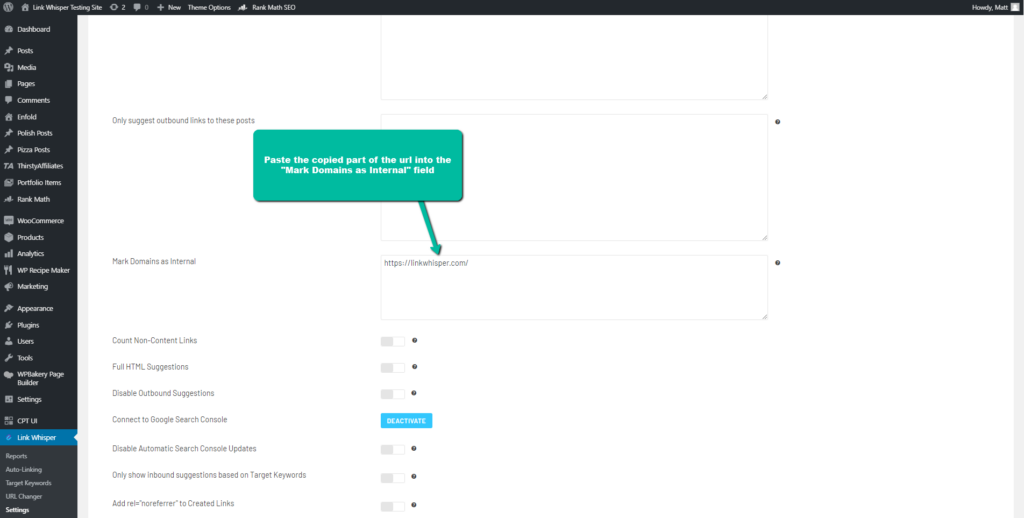Click the updates icon in admin bar
This screenshot has height=518, width=1024.
point(117,7)
